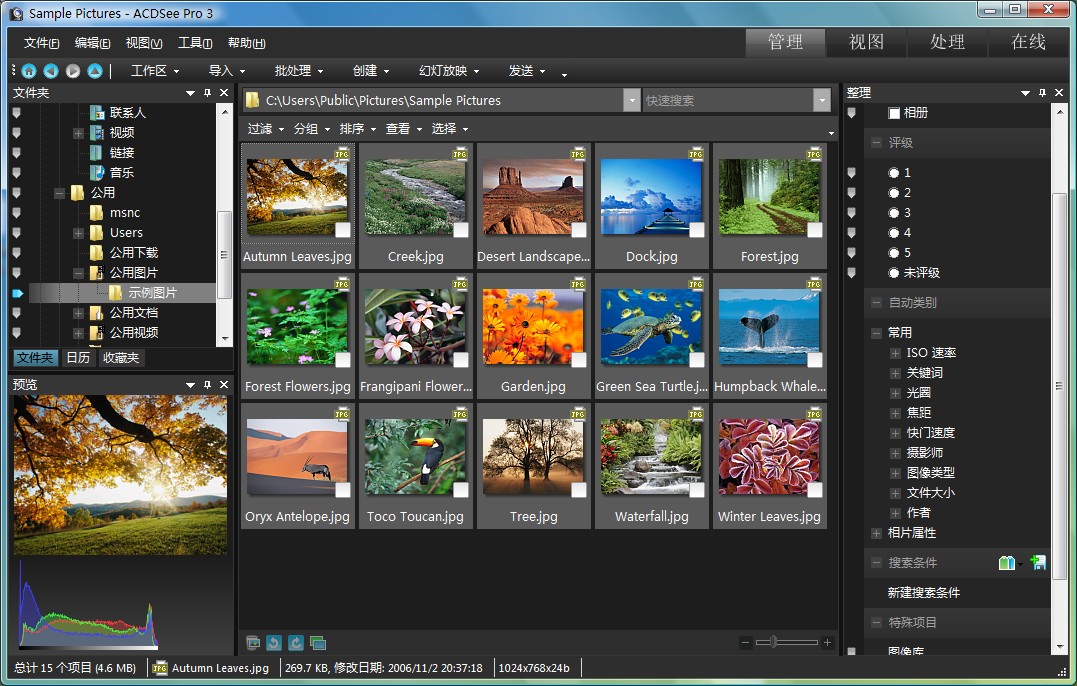Click 新建搜索条件 link
The image size is (1077, 686).
pyautogui.click(x=923, y=593)
